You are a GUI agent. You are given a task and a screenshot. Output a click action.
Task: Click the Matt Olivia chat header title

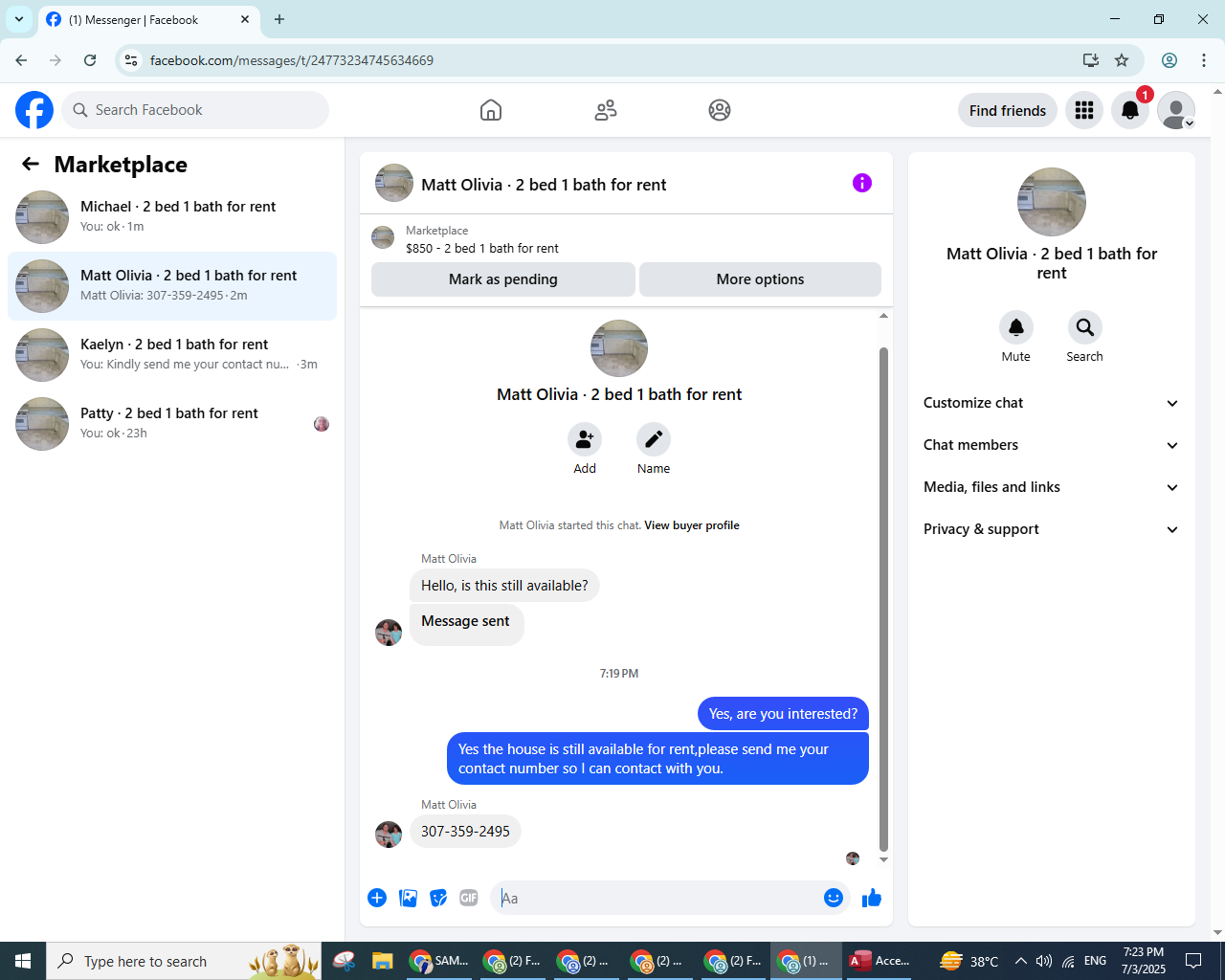(544, 185)
